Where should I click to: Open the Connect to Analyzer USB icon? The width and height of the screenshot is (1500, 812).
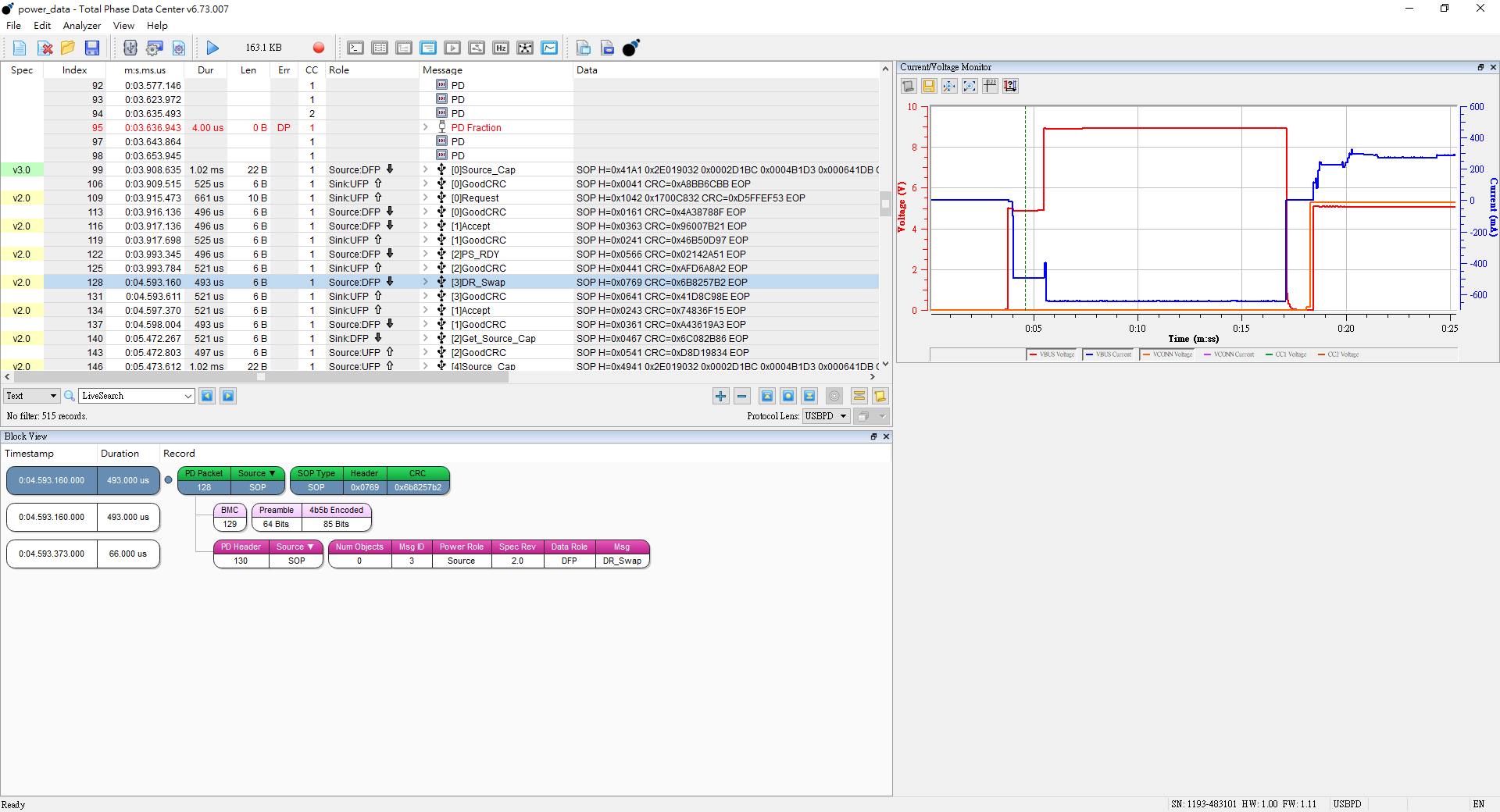[x=130, y=48]
